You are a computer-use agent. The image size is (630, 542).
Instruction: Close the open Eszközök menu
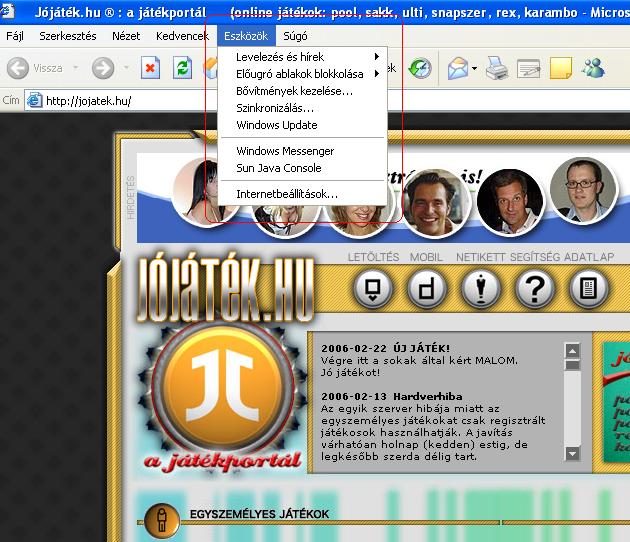pos(246,36)
